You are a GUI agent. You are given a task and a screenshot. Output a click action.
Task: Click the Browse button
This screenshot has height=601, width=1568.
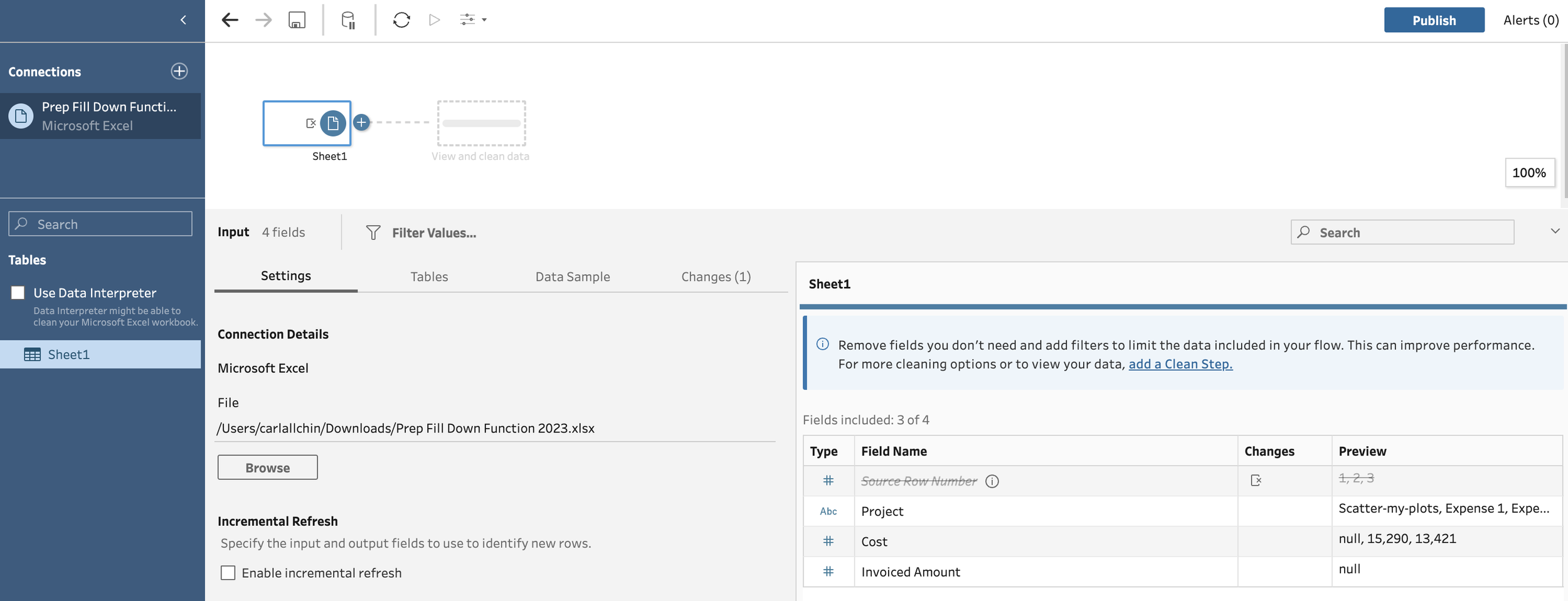click(x=267, y=468)
